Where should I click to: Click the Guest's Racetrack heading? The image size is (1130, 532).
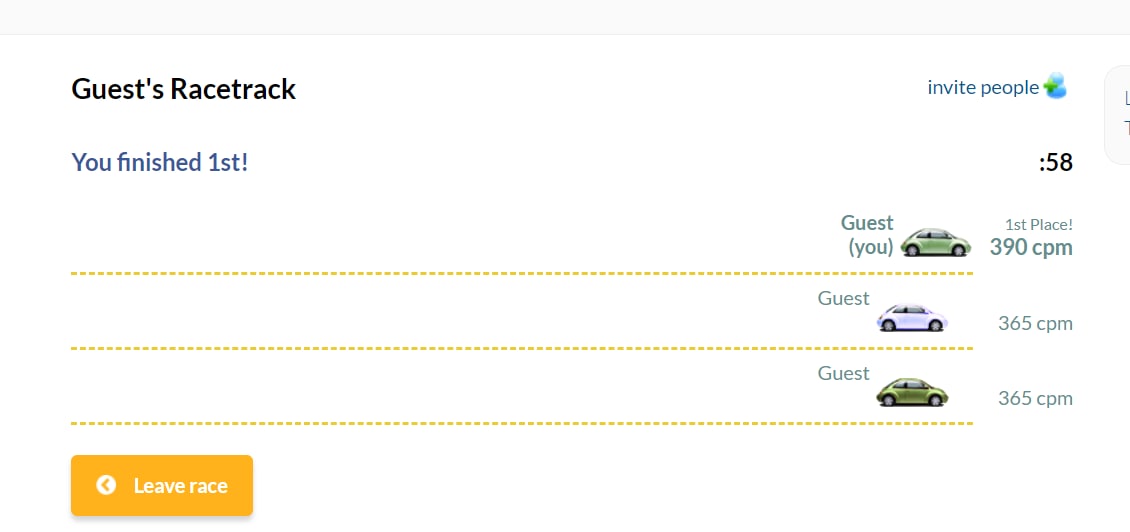(184, 89)
